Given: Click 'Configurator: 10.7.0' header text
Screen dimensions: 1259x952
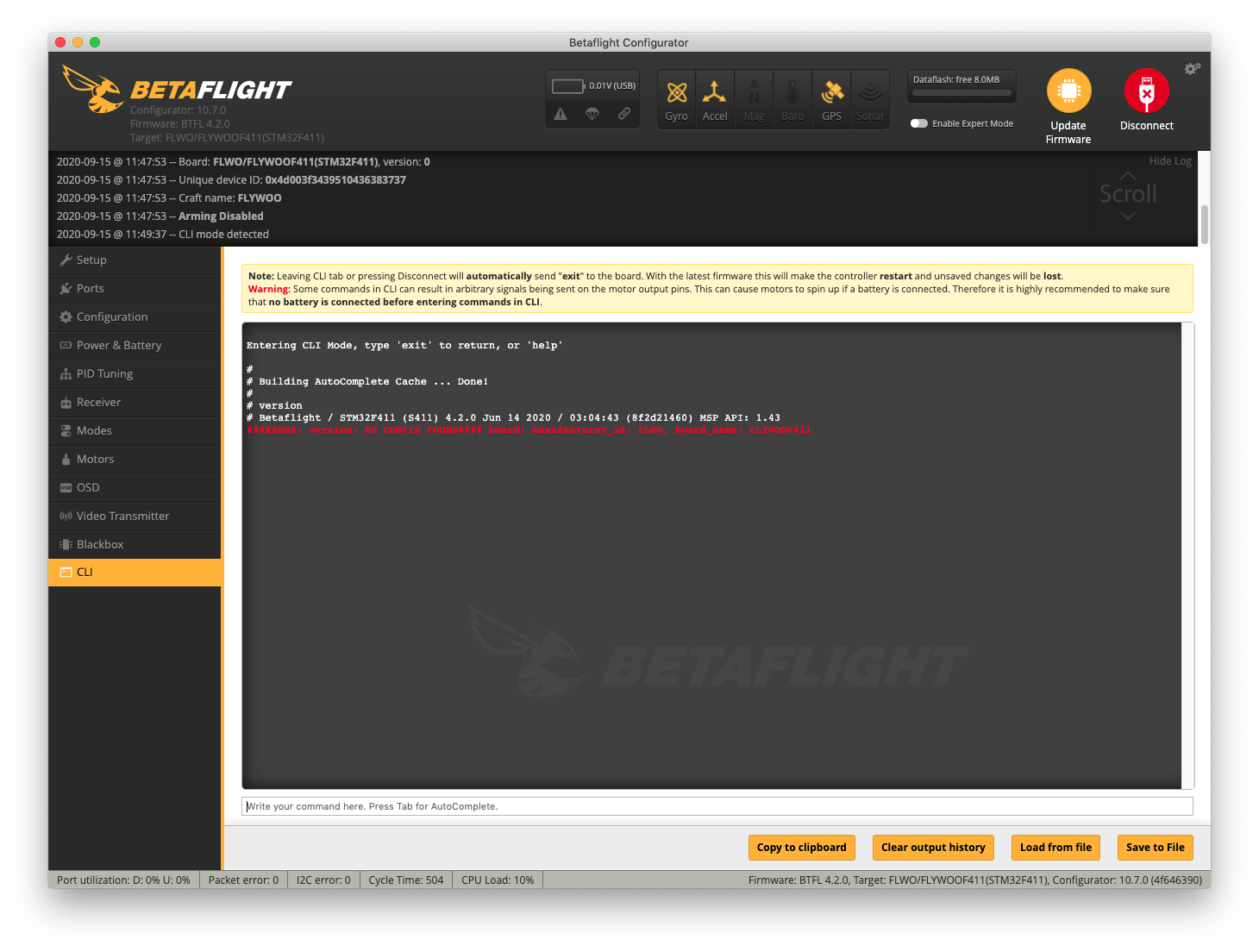Looking at the screenshot, I should point(179,110).
